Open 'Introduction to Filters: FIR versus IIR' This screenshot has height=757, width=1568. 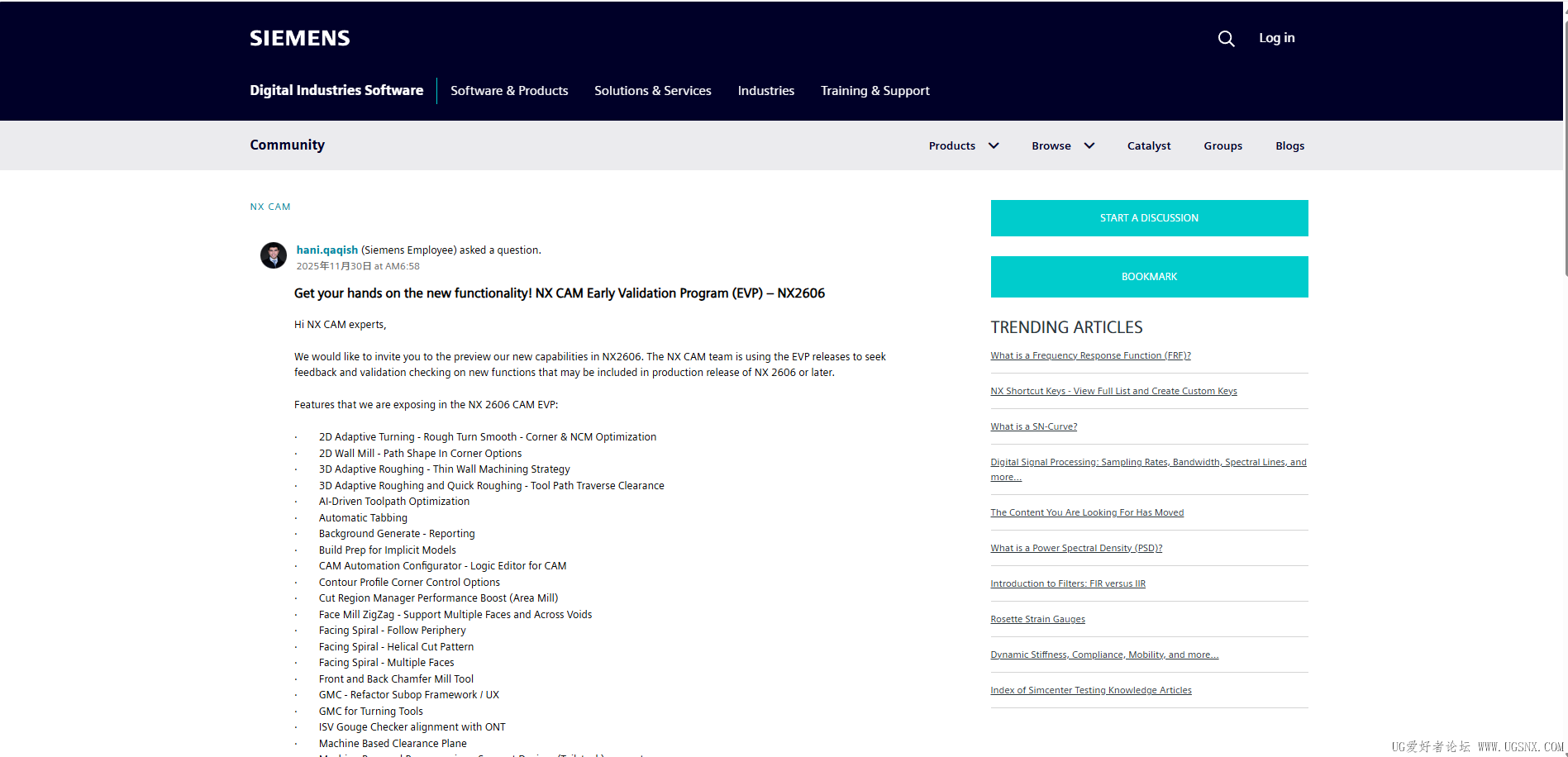(1069, 583)
